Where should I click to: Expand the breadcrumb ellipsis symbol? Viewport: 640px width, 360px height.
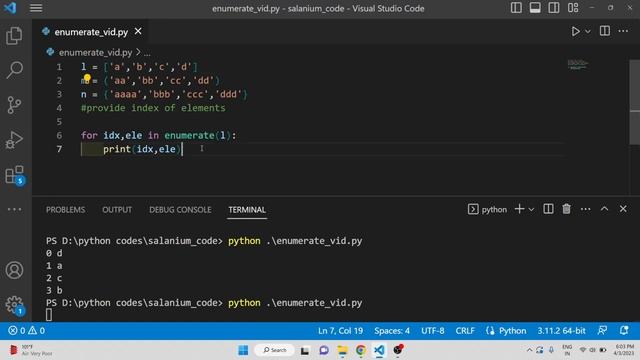147,53
